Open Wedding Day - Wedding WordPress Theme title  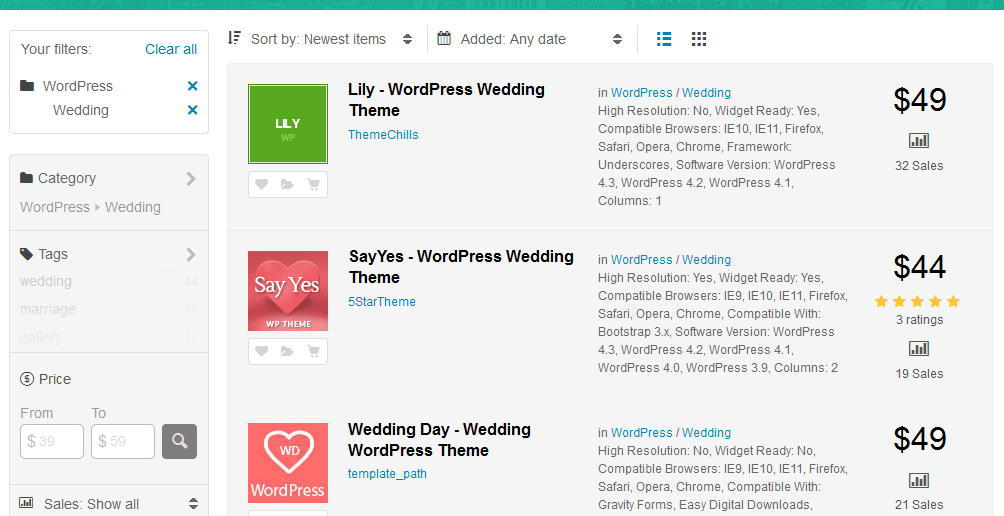coord(439,440)
